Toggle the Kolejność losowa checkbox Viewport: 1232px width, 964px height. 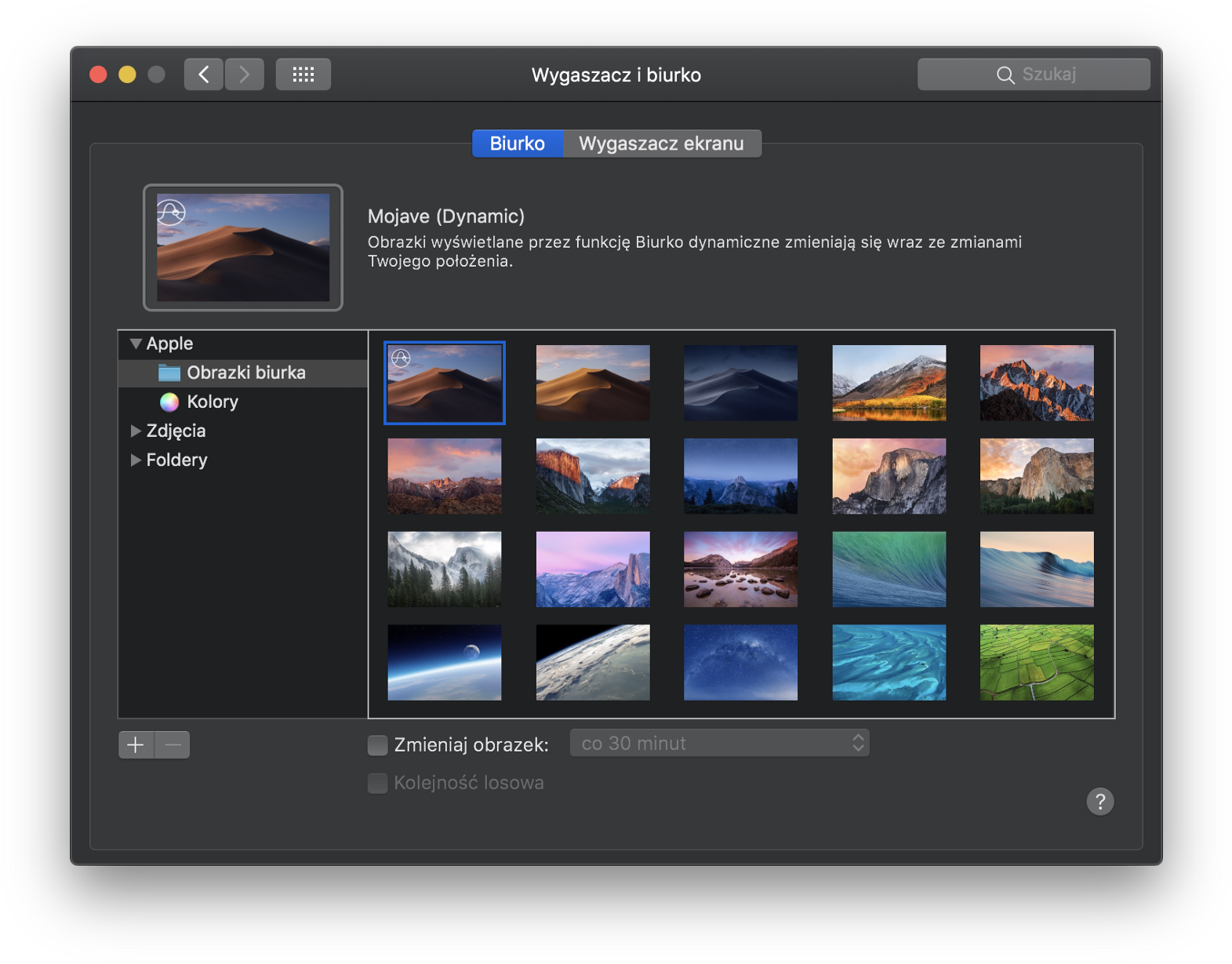click(378, 783)
